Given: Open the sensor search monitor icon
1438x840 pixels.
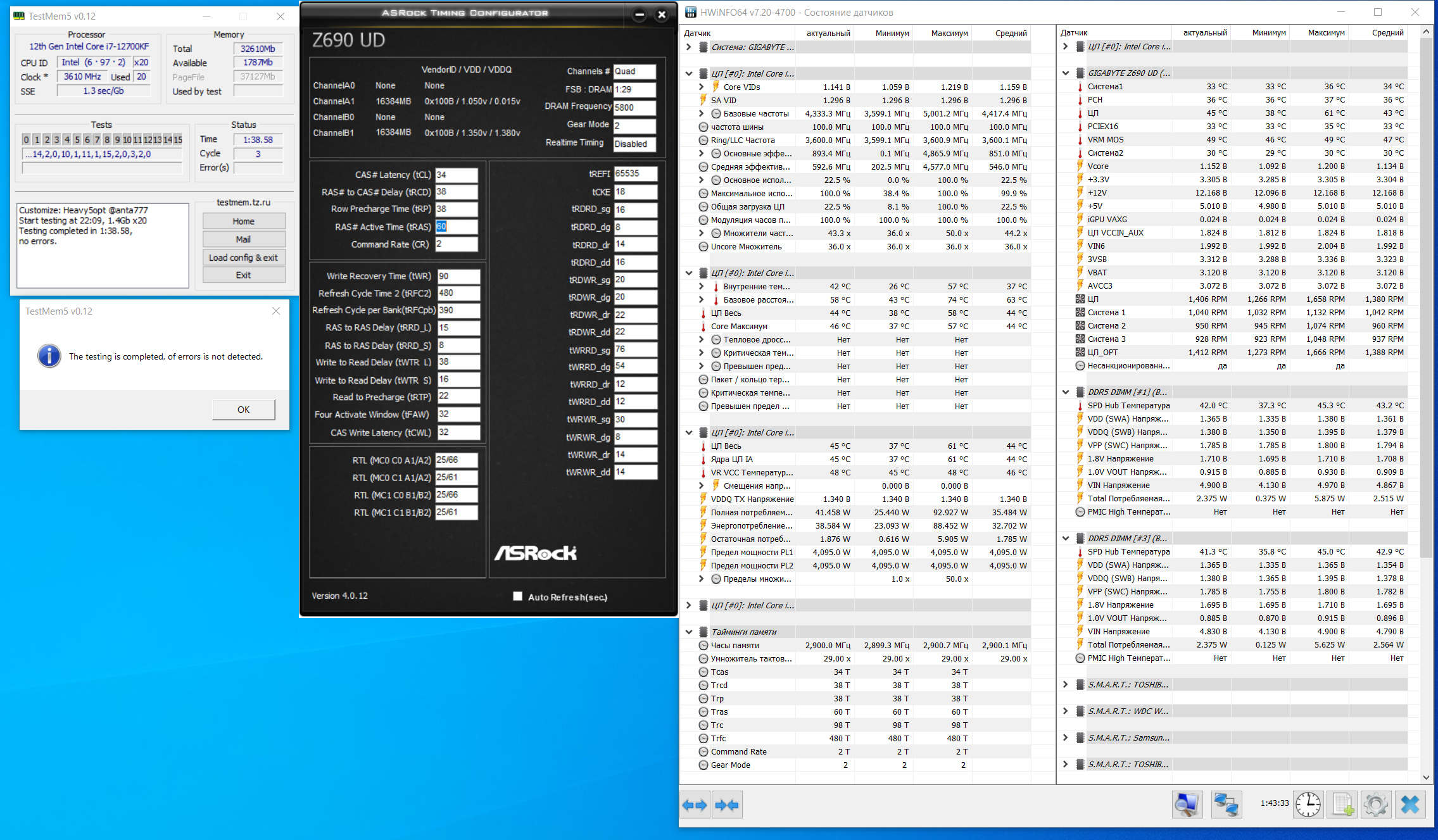Looking at the screenshot, I should (x=1187, y=805).
